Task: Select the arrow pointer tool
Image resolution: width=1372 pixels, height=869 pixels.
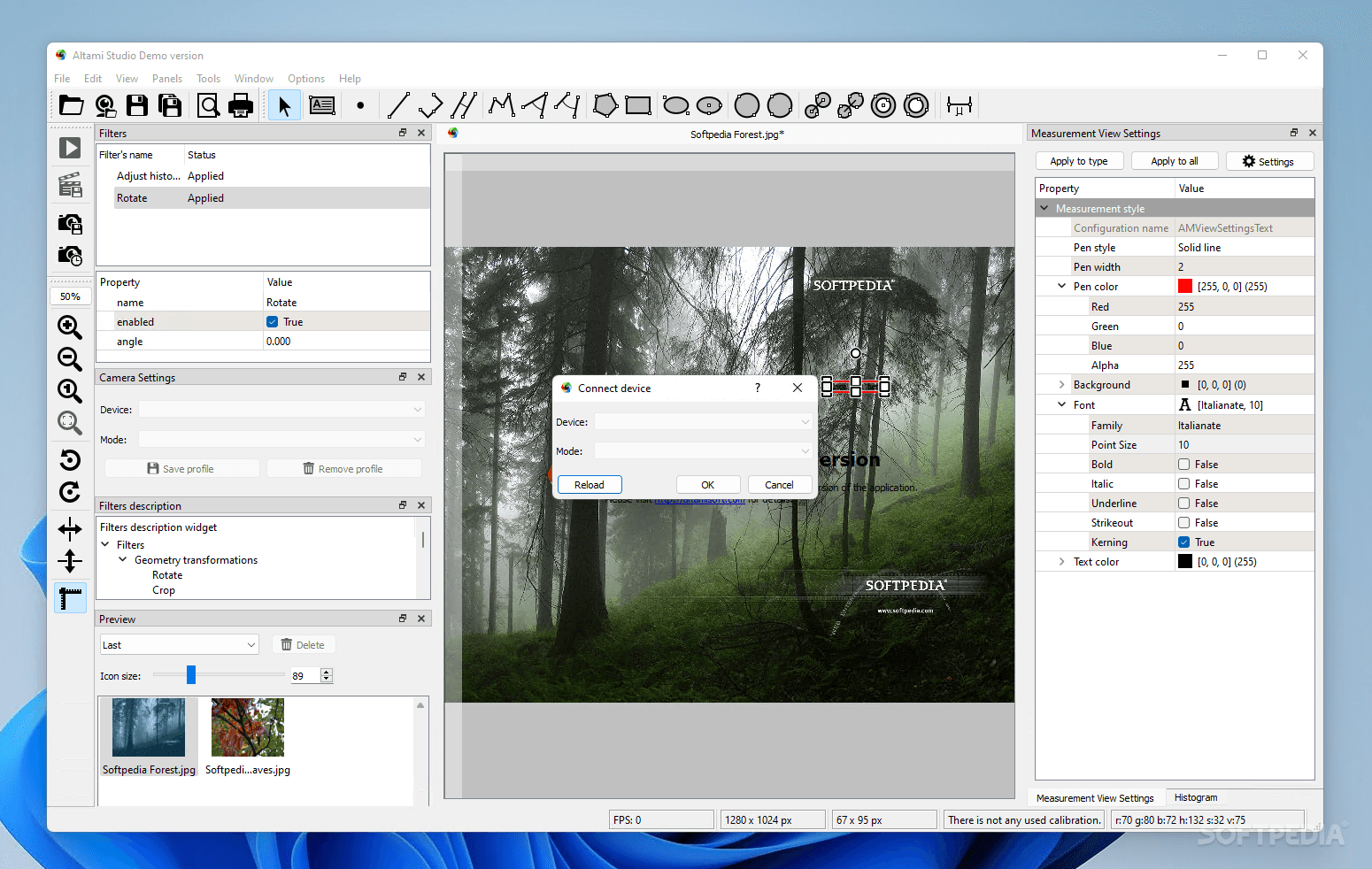Action: pos(284,106)
